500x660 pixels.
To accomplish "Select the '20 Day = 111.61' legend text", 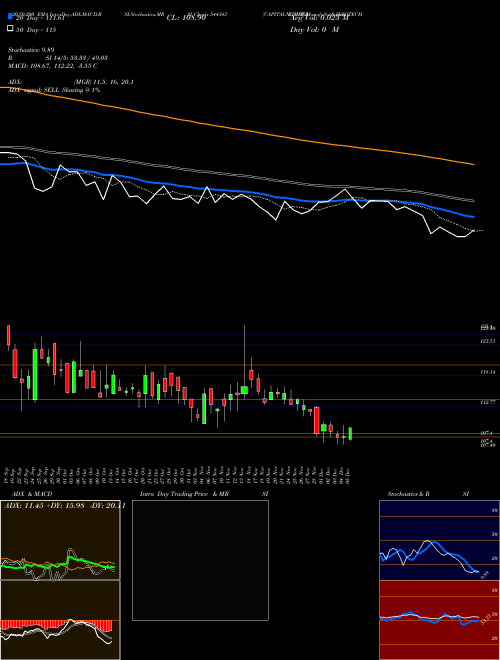I will tap(40, 18).
